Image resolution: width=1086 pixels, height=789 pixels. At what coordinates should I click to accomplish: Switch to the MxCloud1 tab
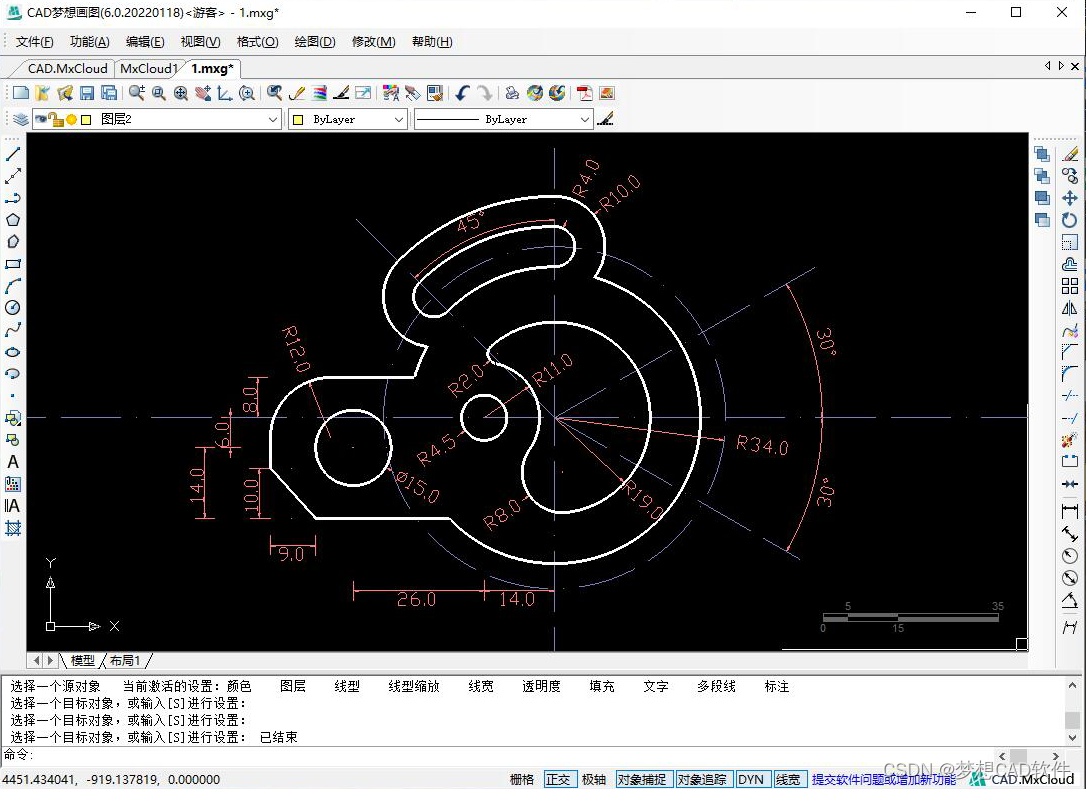pyautogui.click(x=148, y=69)
